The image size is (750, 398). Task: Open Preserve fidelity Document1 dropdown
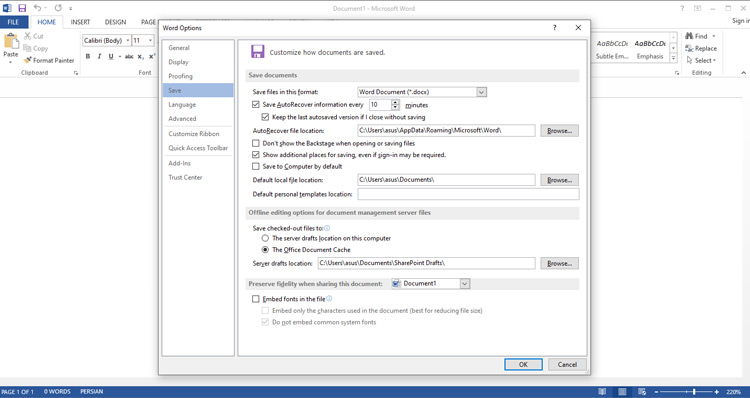464,284
